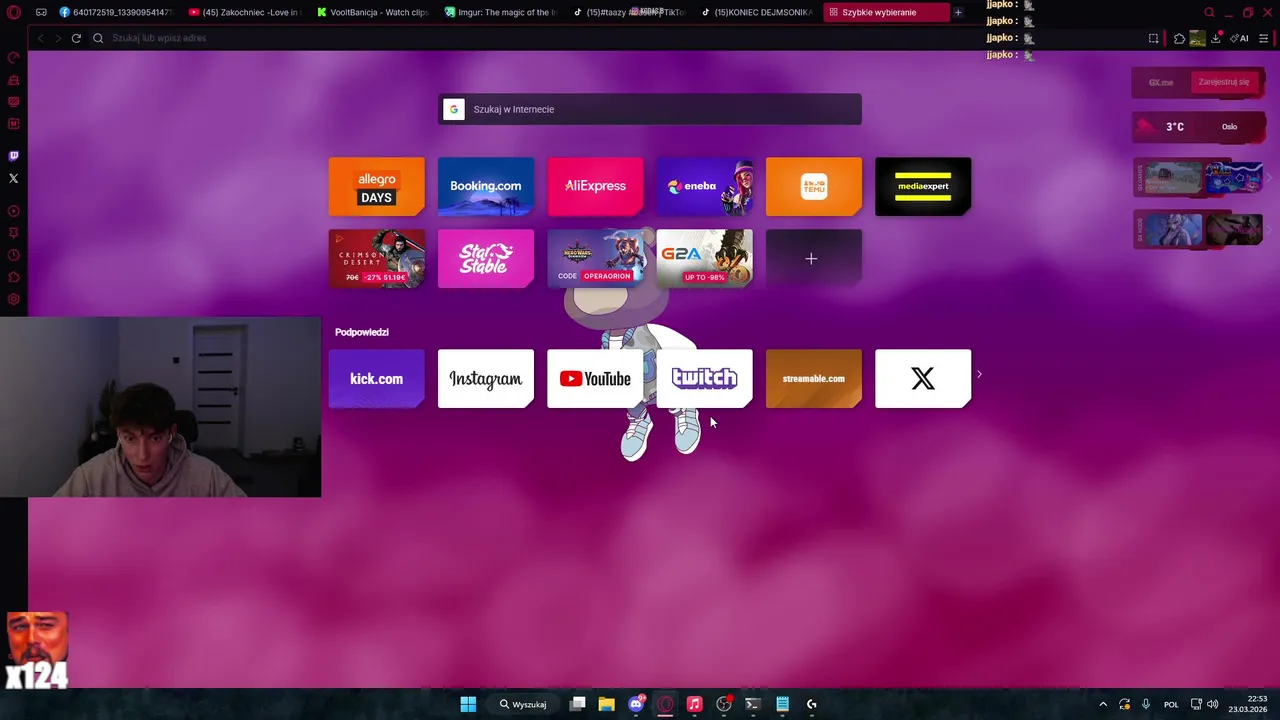Open the terminal taskbar icon

coord(753,704)
